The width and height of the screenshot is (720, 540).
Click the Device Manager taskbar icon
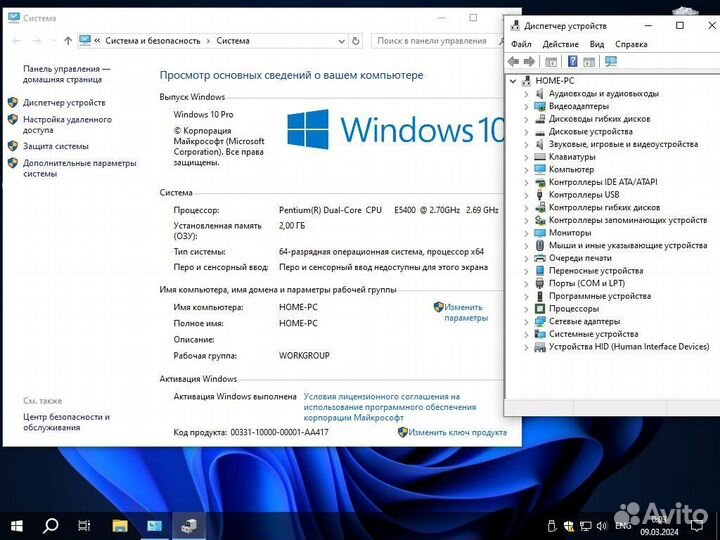[189, 525]
